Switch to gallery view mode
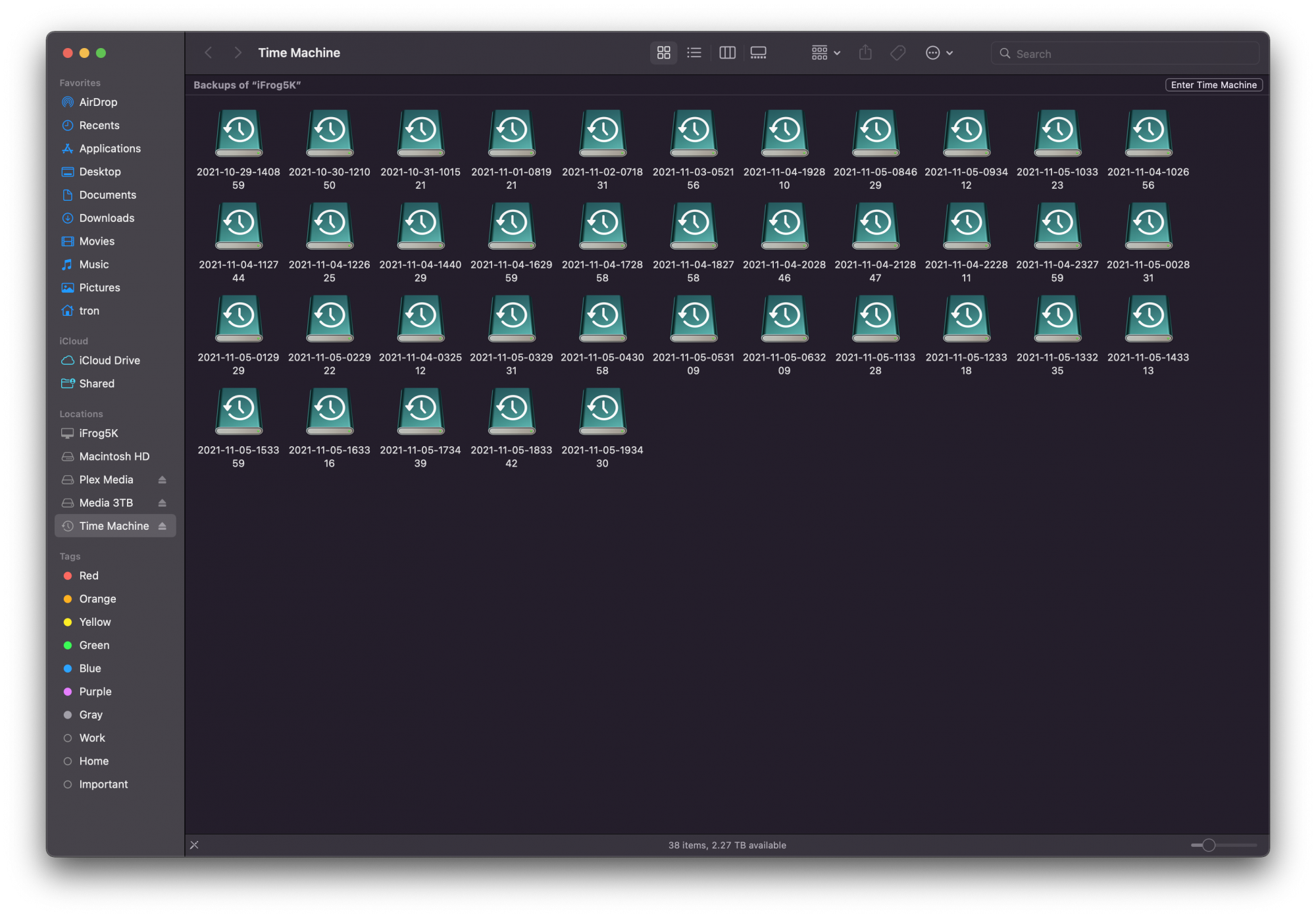This screenshot has height=918, width=1316. 758,53
